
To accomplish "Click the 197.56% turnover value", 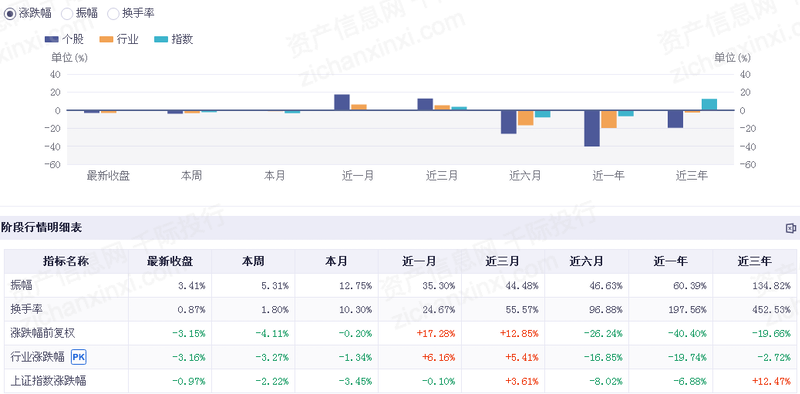I will point(686,309).
